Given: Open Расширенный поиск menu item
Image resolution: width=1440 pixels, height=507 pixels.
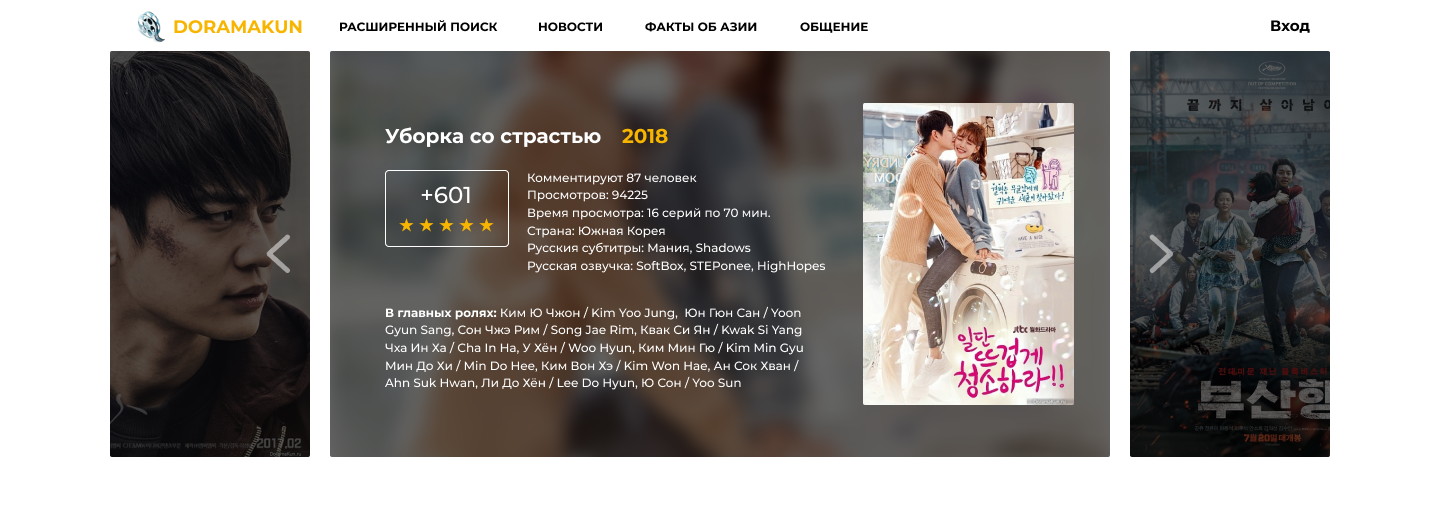Looking at the screenshot, I should (x=418, y=27).
